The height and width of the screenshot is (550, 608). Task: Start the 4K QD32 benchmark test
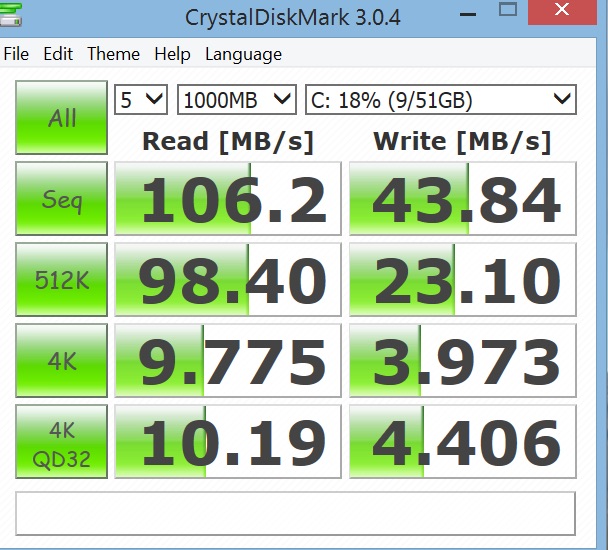pyautogui.click(x=61, y=442)
